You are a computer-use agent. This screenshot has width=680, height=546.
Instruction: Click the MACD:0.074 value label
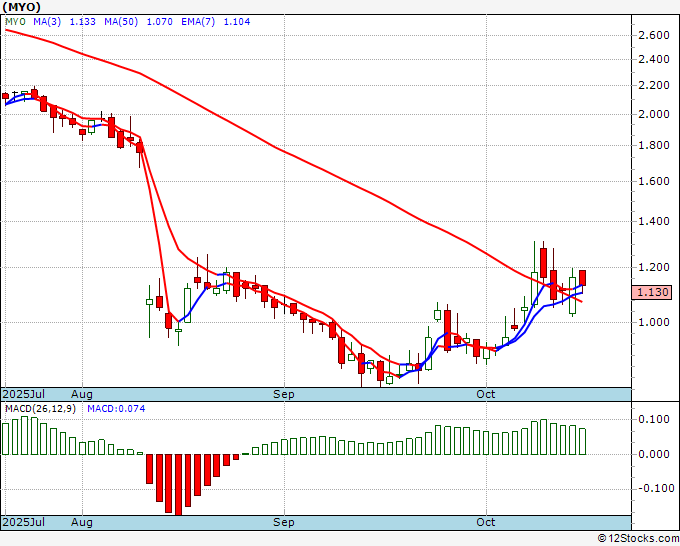pos(116,409)
